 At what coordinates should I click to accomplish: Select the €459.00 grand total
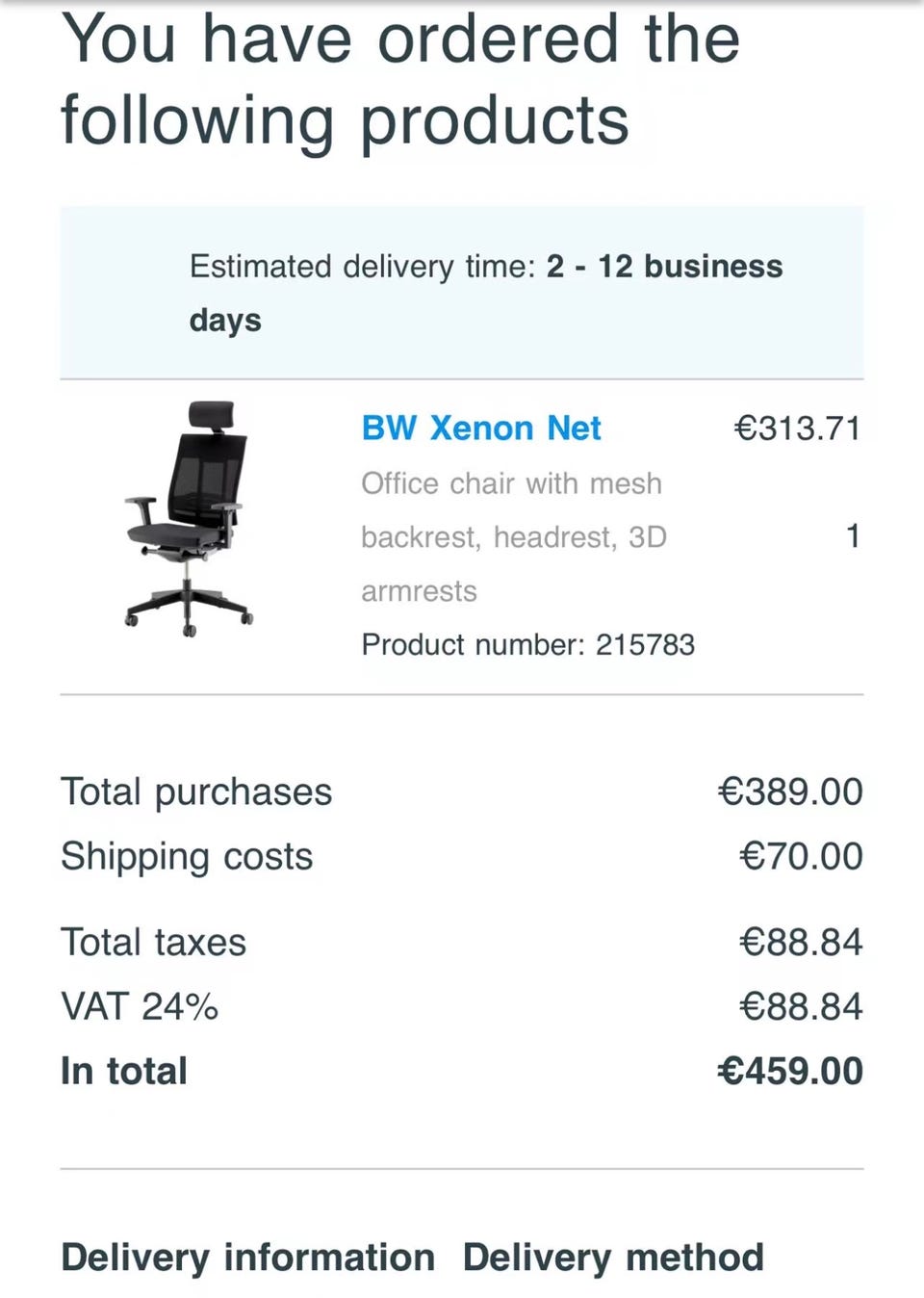tap(790, 1071)
